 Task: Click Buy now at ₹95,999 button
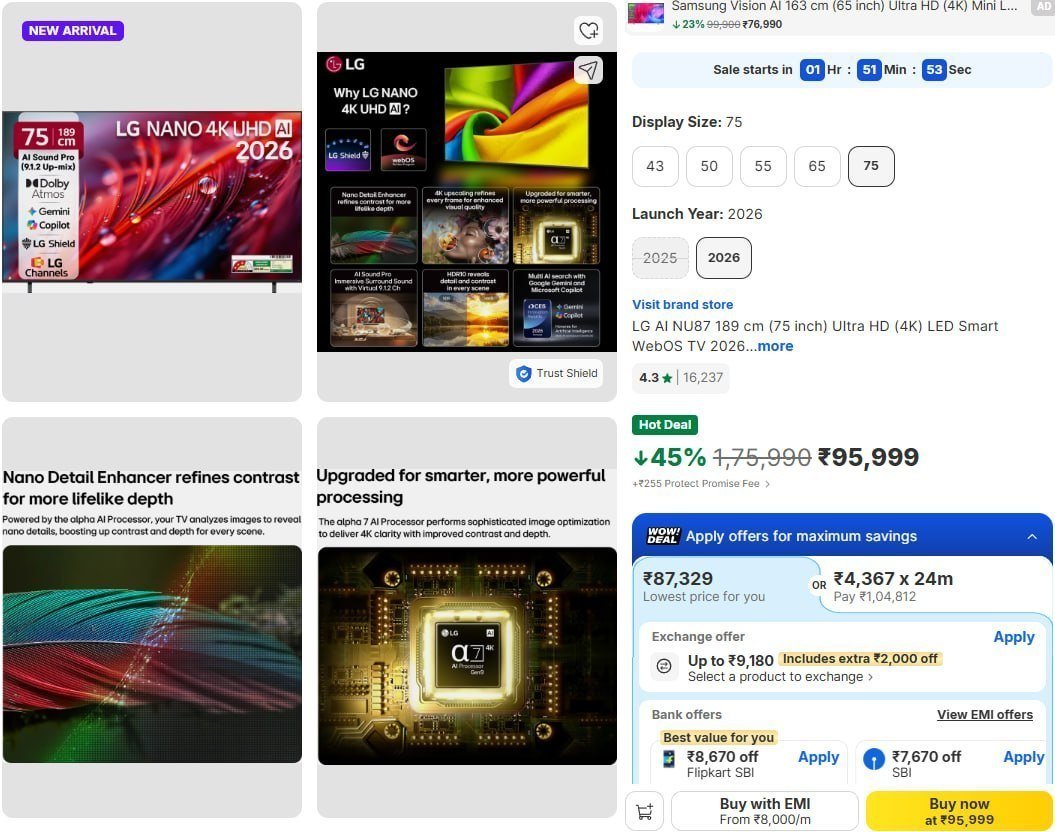(959, 811)
